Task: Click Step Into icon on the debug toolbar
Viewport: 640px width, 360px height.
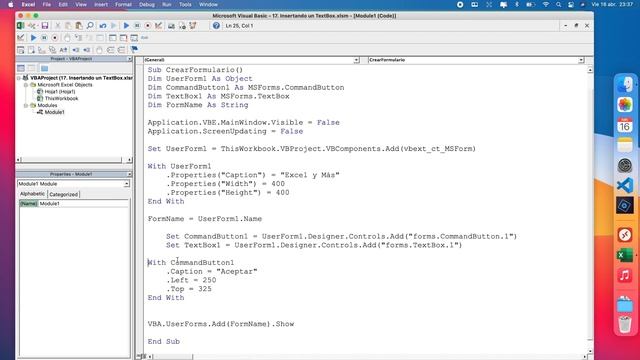Action: [78, 38]
